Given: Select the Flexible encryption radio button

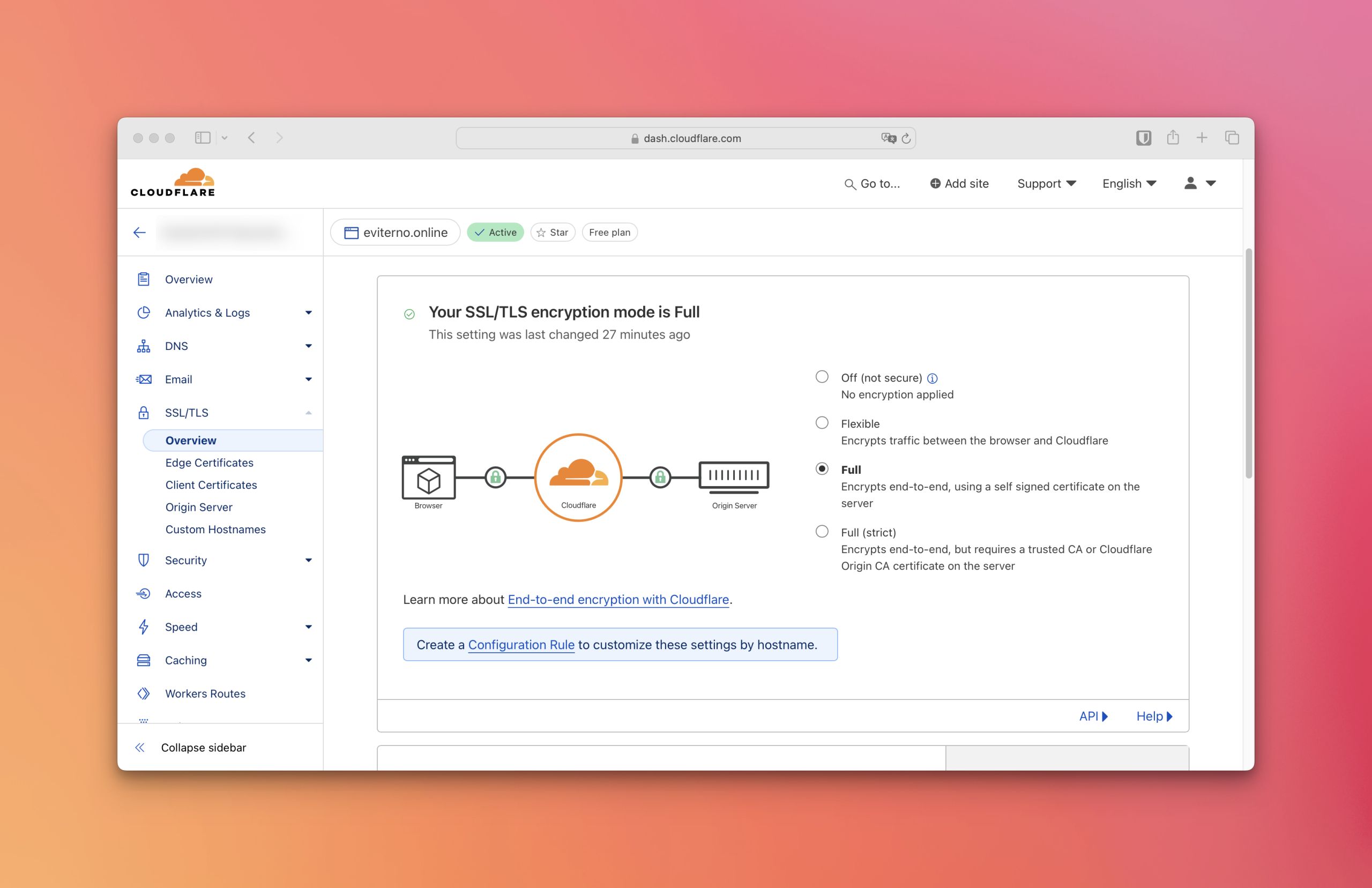Looking at the screenshot, I should [x=822, y=423].
